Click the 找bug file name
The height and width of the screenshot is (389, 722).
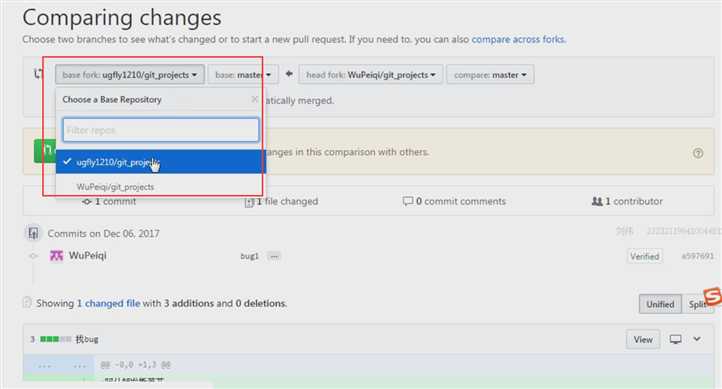87,339
